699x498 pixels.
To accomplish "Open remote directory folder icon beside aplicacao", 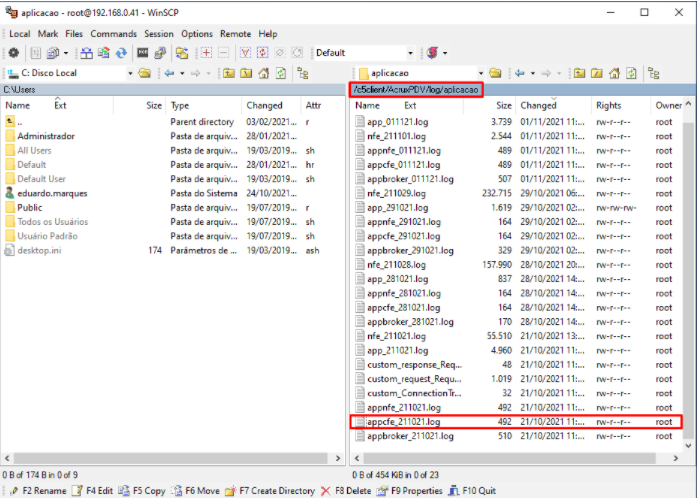I will 495,73.
